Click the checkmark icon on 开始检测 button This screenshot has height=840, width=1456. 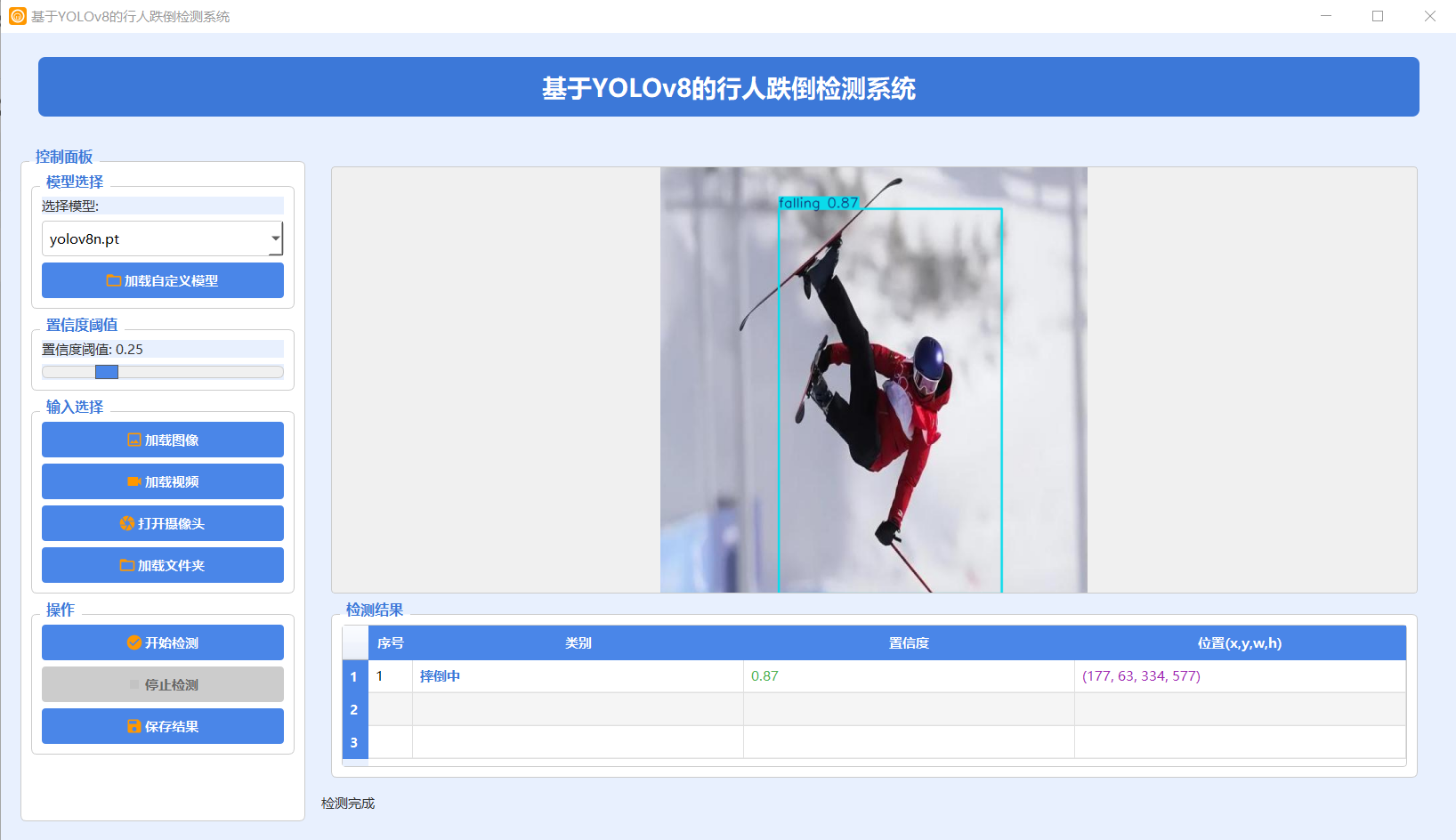[x=133, y=642]
